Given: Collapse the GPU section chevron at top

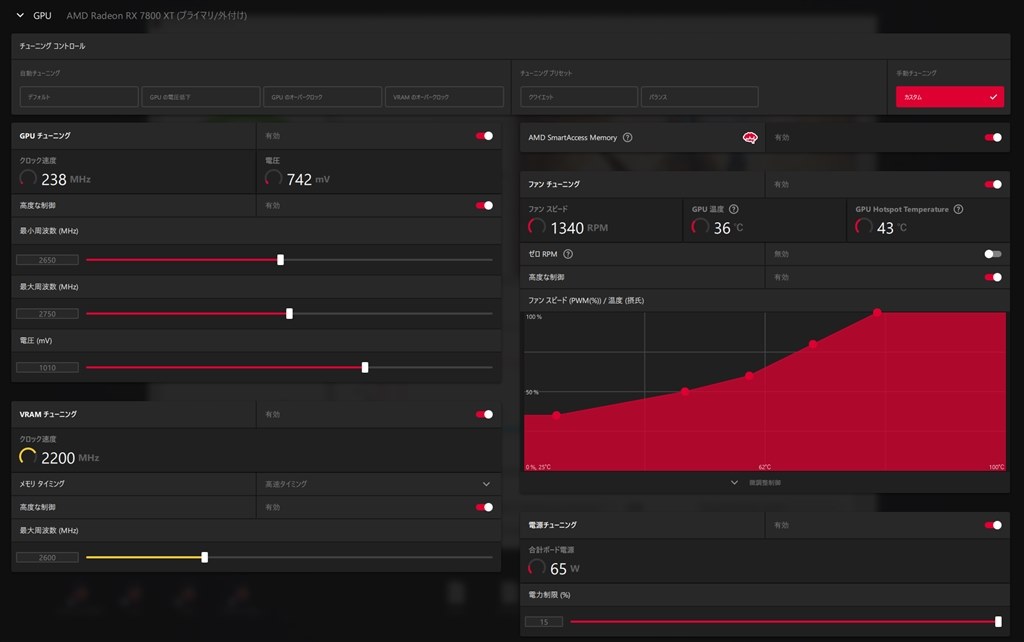Looking at the screenshot, I should click(19, 16).
